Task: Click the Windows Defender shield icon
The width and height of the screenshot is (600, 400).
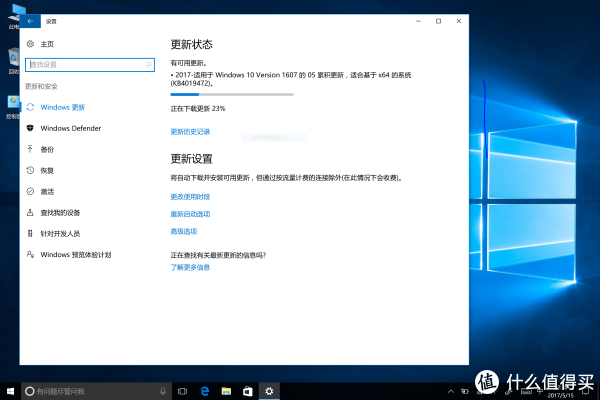Action: [x=30, y=128]
